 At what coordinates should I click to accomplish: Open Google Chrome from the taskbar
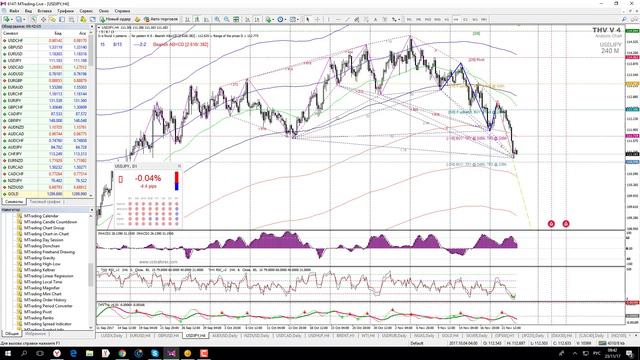(x=122, y=353)
